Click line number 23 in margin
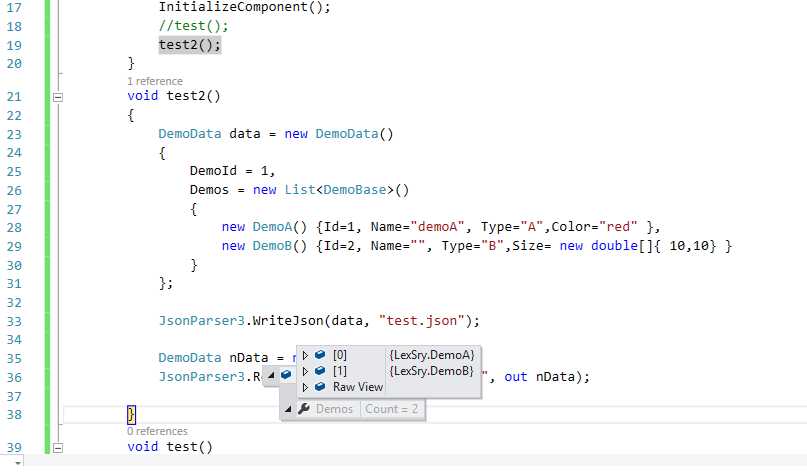The height and width of the screenshot is (472, 807). coord(14,135)
